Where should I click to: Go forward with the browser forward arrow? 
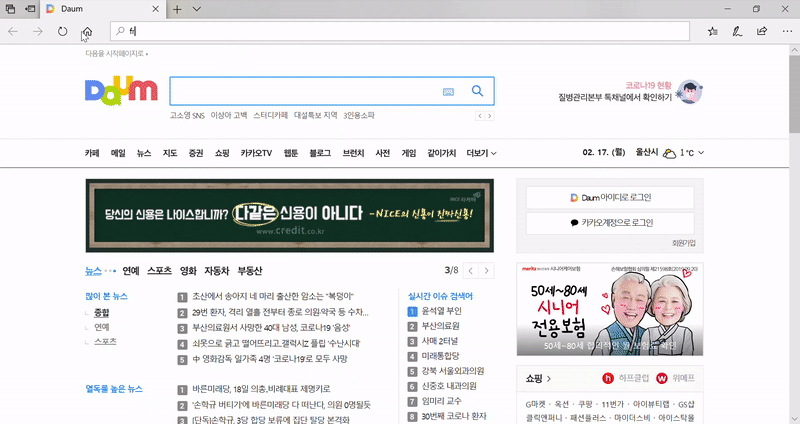(x=38, y=32)
